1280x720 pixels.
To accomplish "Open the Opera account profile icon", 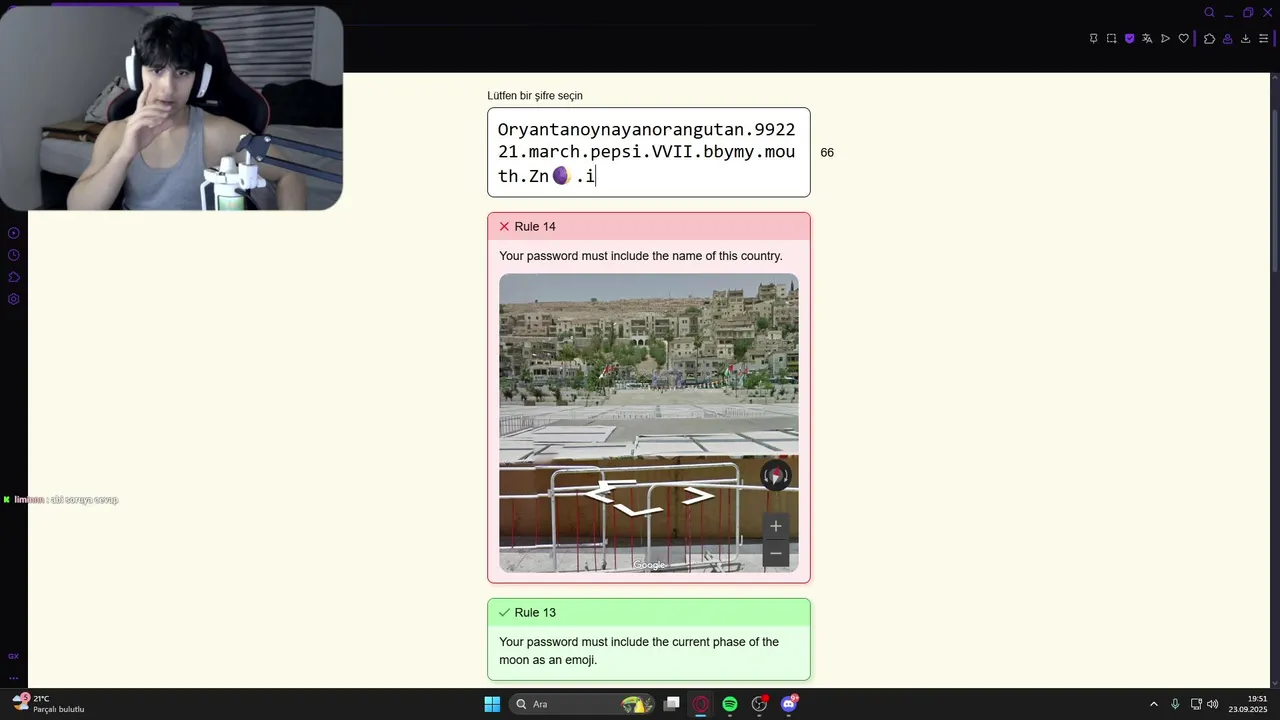I will click(1227, 39).
